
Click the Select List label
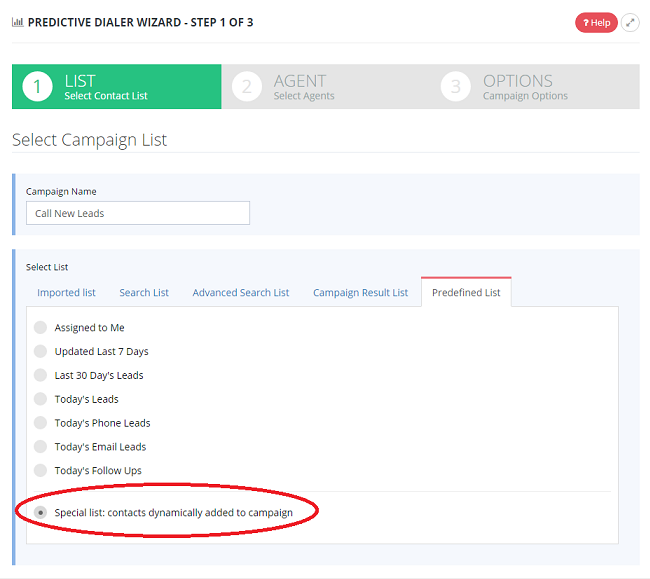(47, 267)
